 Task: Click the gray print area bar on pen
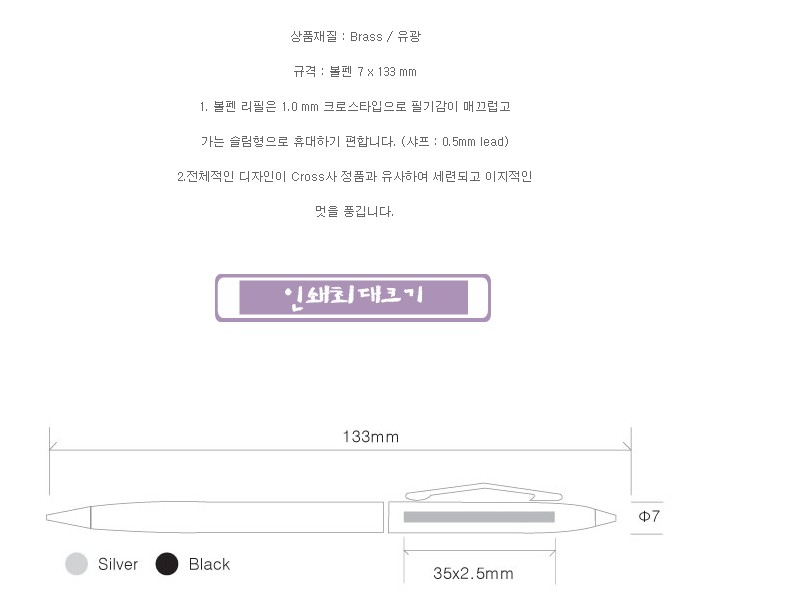479,517
